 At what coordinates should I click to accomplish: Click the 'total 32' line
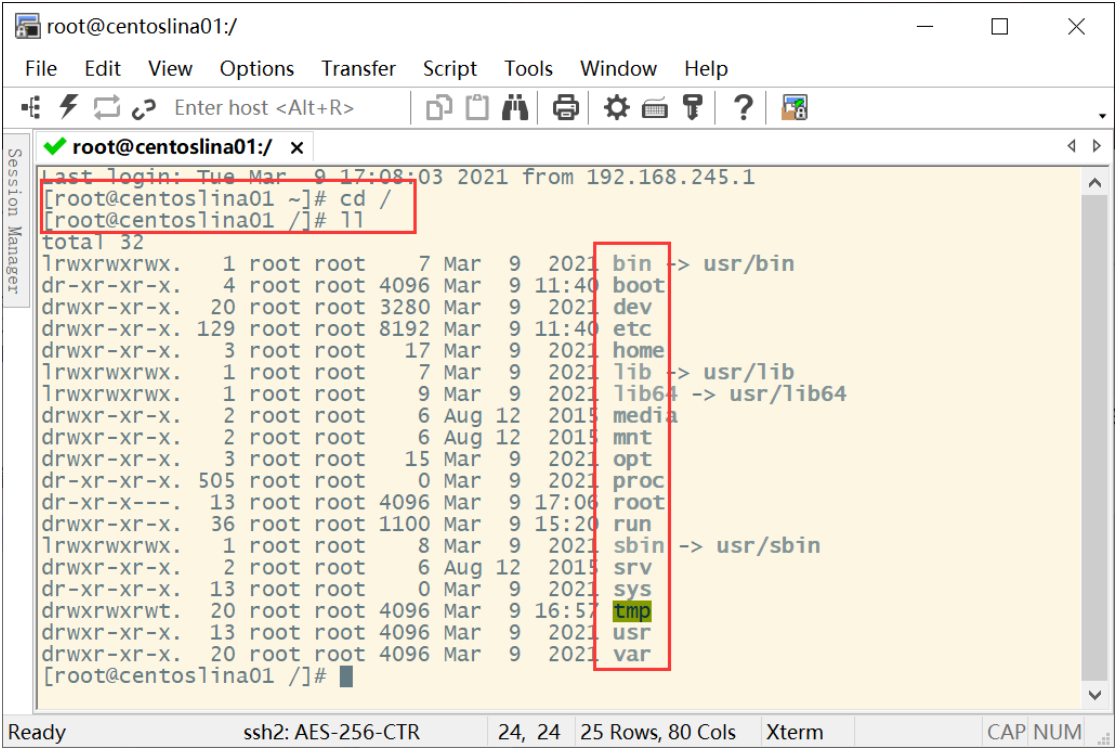pos(93,242)
